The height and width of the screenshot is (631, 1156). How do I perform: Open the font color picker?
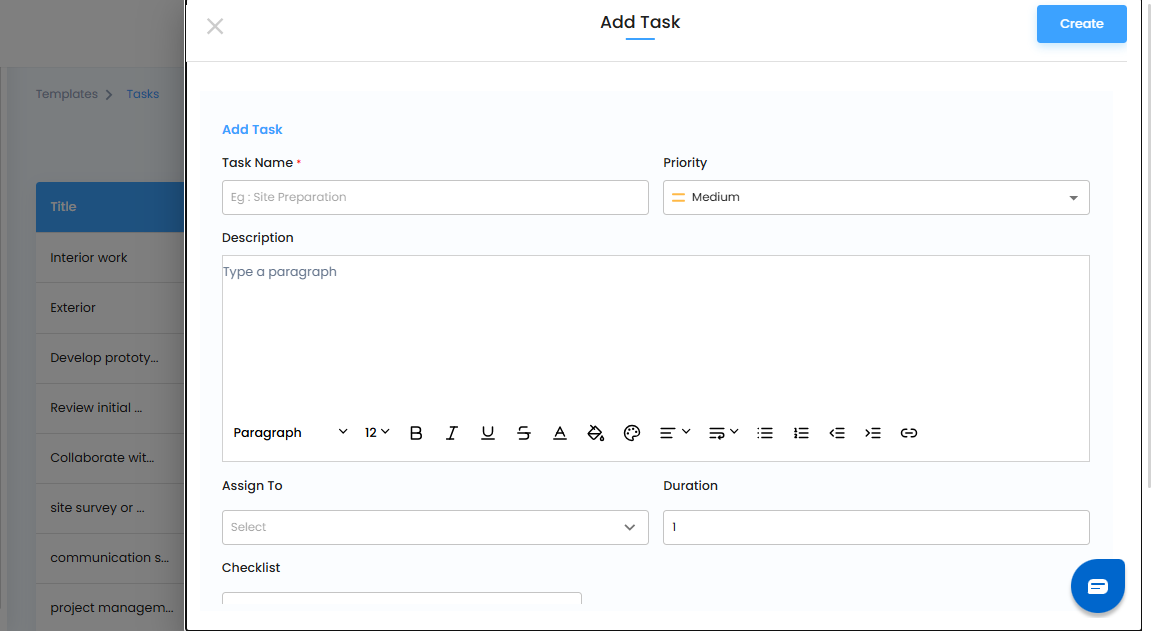pyautogui.click(x=560, y=433)
